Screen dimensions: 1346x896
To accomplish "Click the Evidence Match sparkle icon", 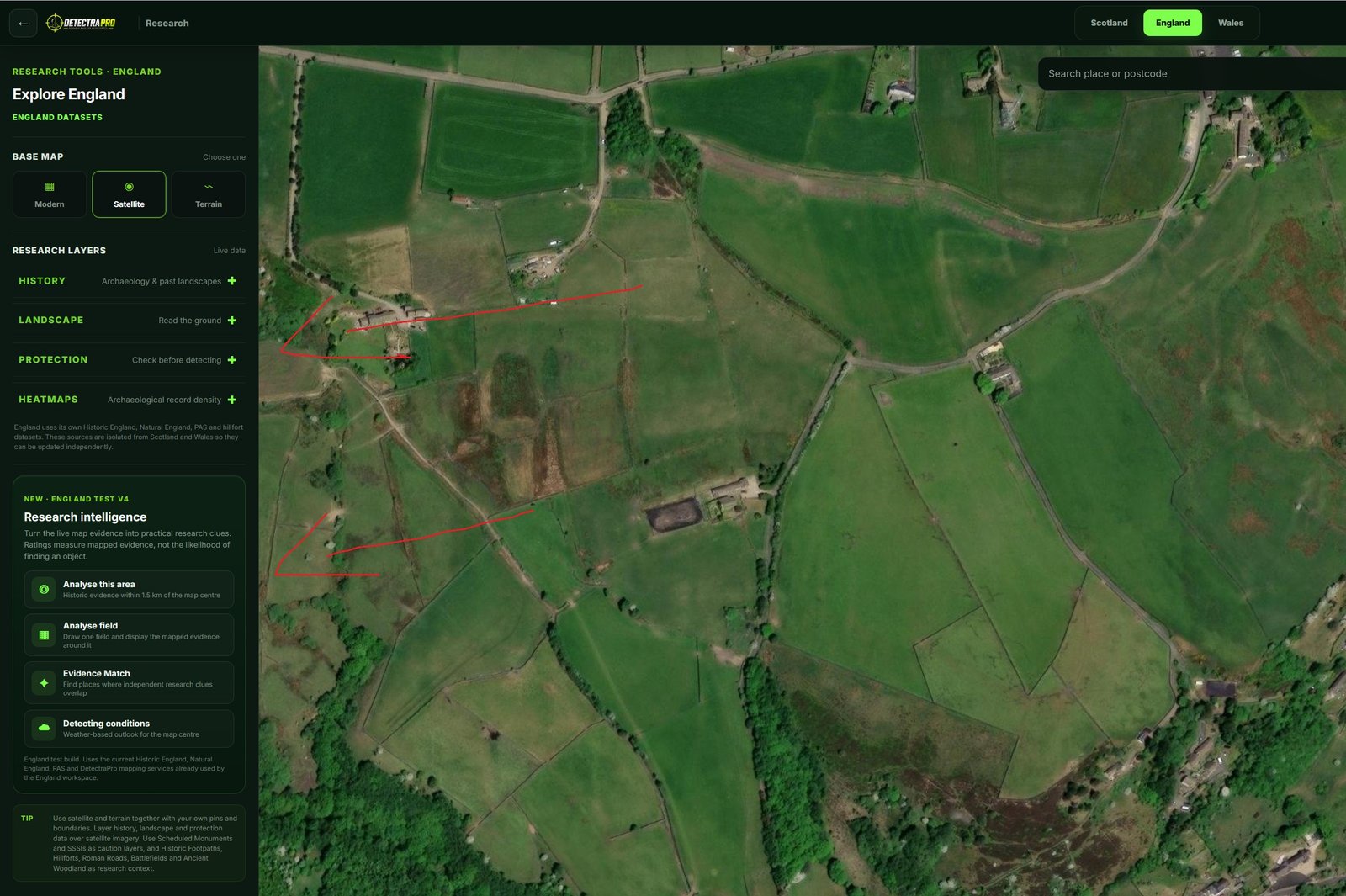I will [x=44, y=683].
